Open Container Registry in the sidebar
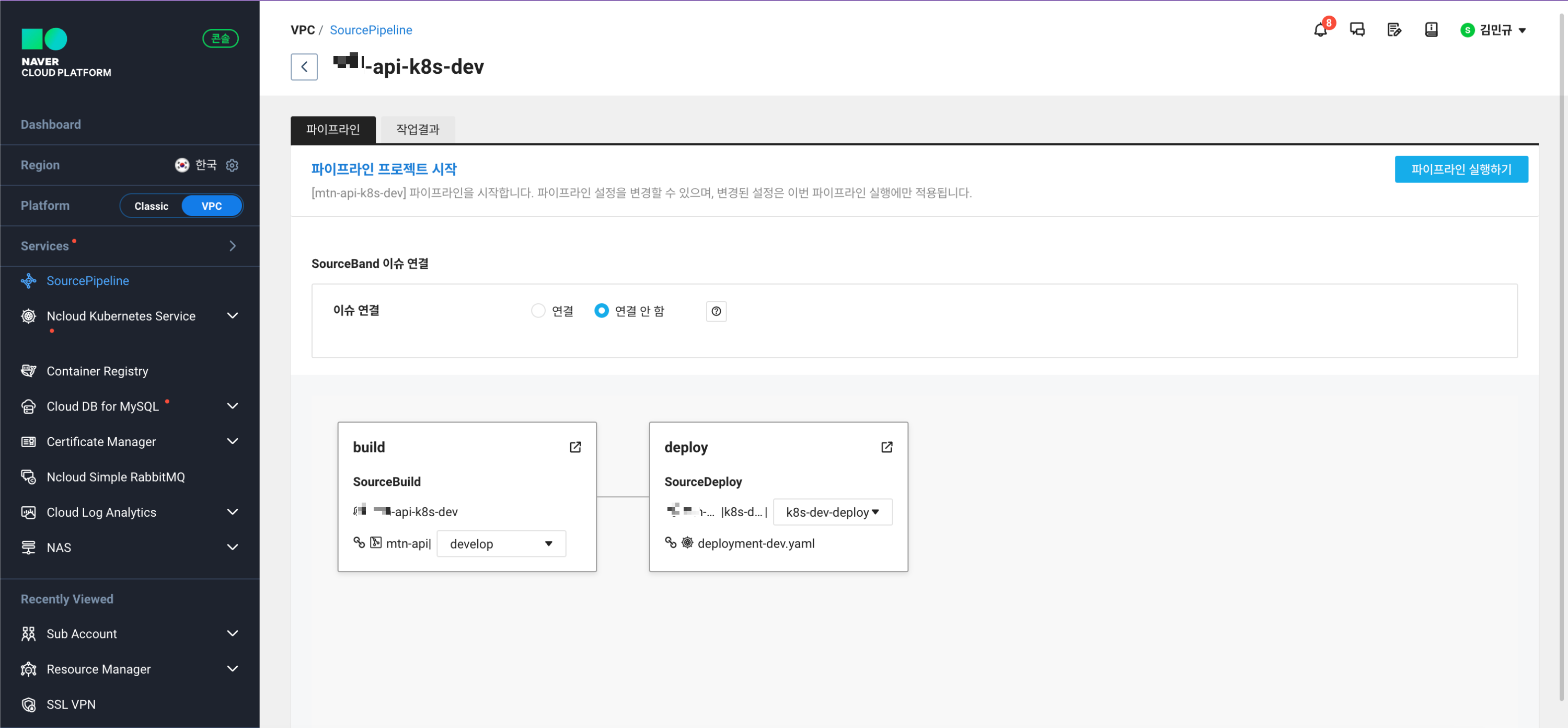This screenshot has height=728, width=1568. tap(97, 371)
